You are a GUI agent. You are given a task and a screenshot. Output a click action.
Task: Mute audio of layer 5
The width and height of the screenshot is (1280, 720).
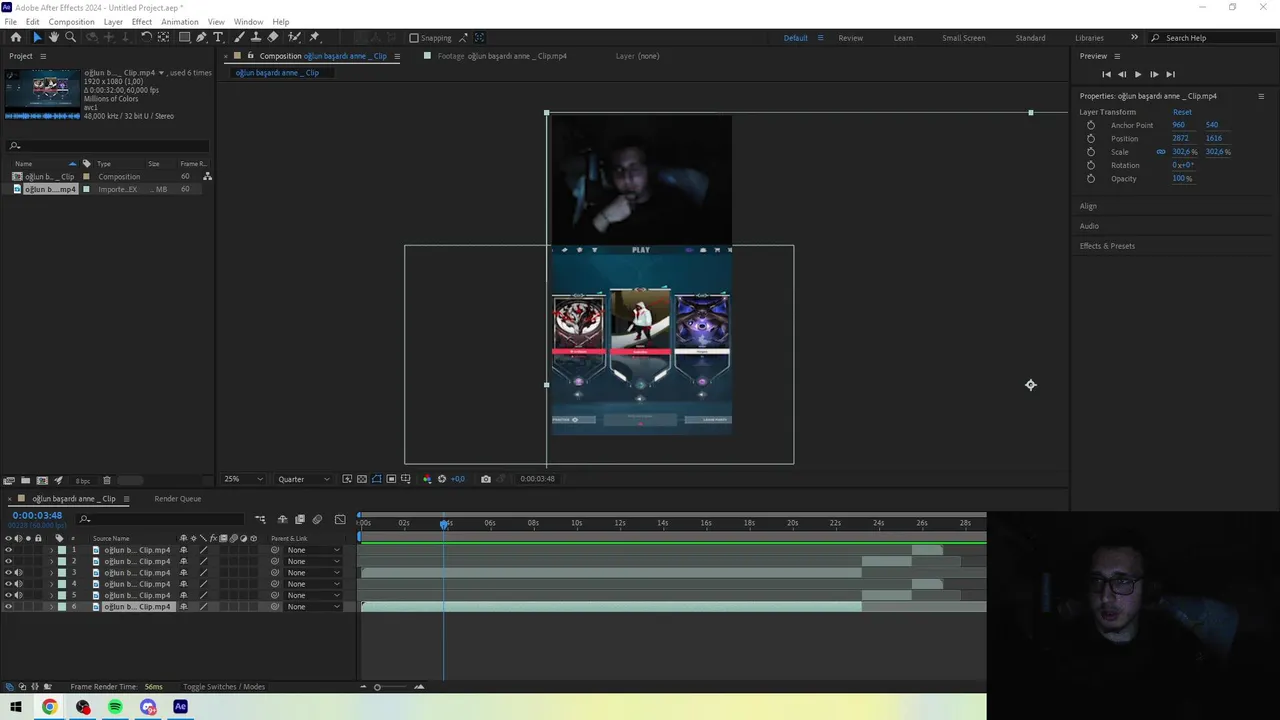tap(18, 595)
